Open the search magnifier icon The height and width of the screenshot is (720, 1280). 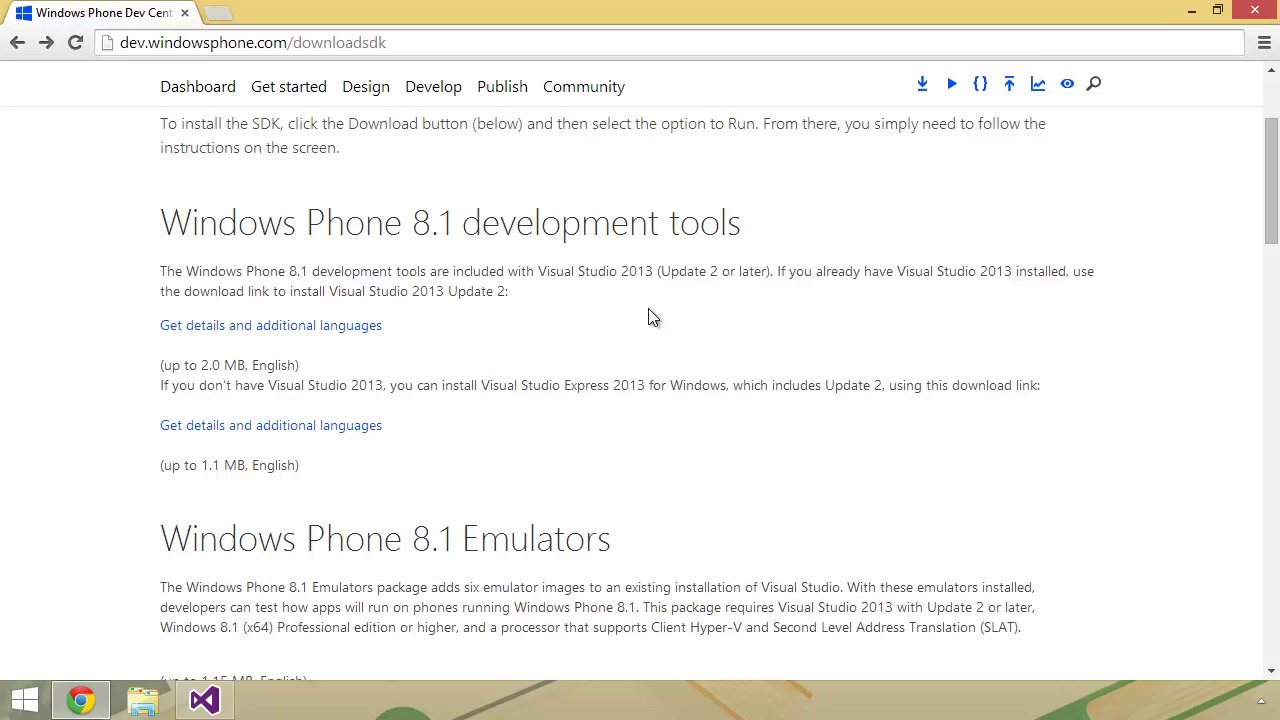1094,84
